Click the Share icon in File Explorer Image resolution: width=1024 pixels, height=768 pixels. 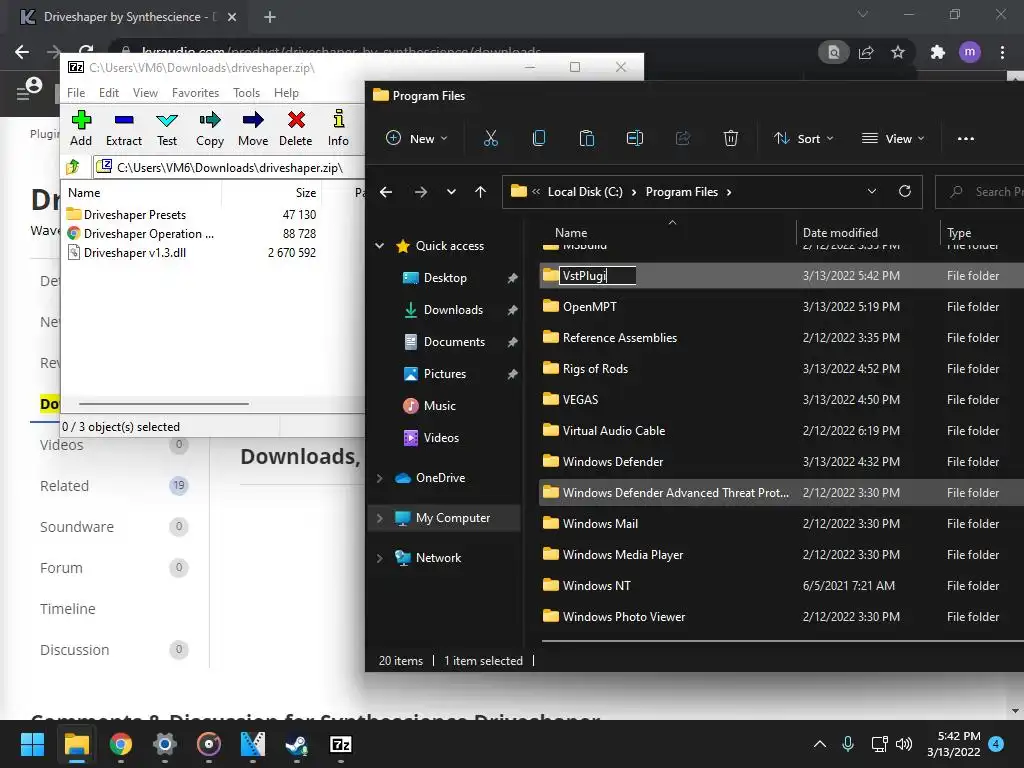point(682,138)
